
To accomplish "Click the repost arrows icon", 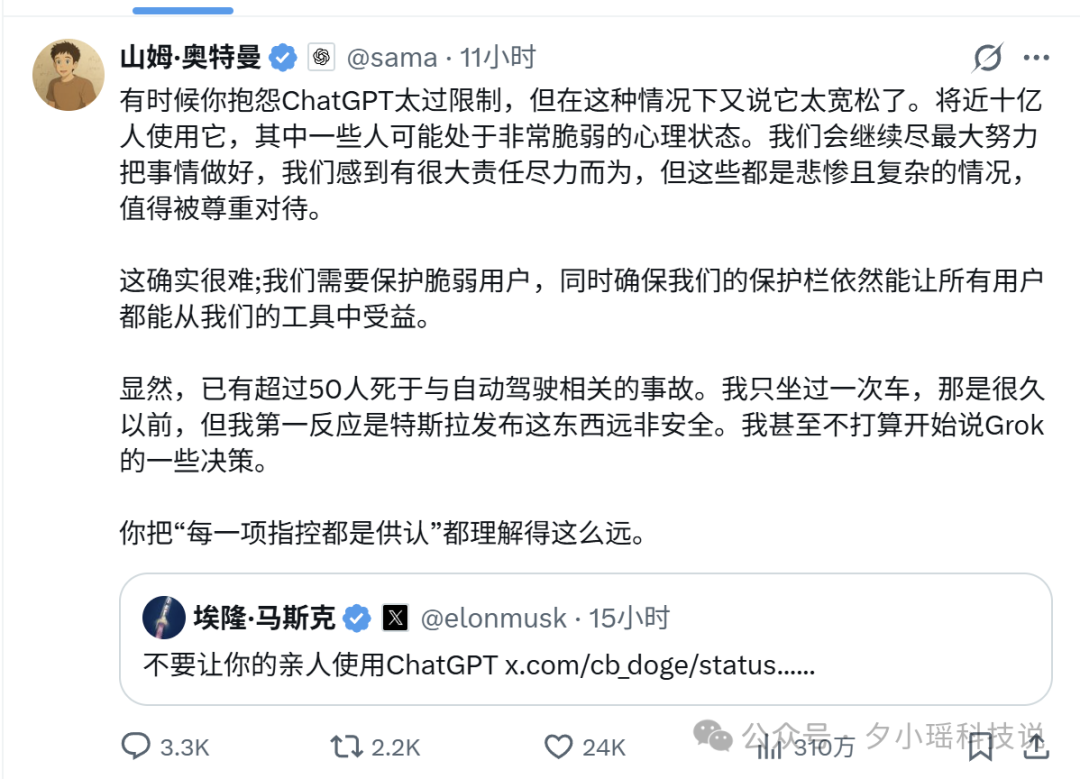I will click(x=344, y=746).
